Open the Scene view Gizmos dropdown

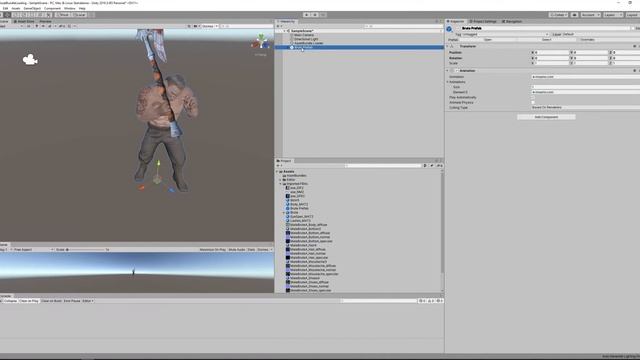(x=209, y=26)
